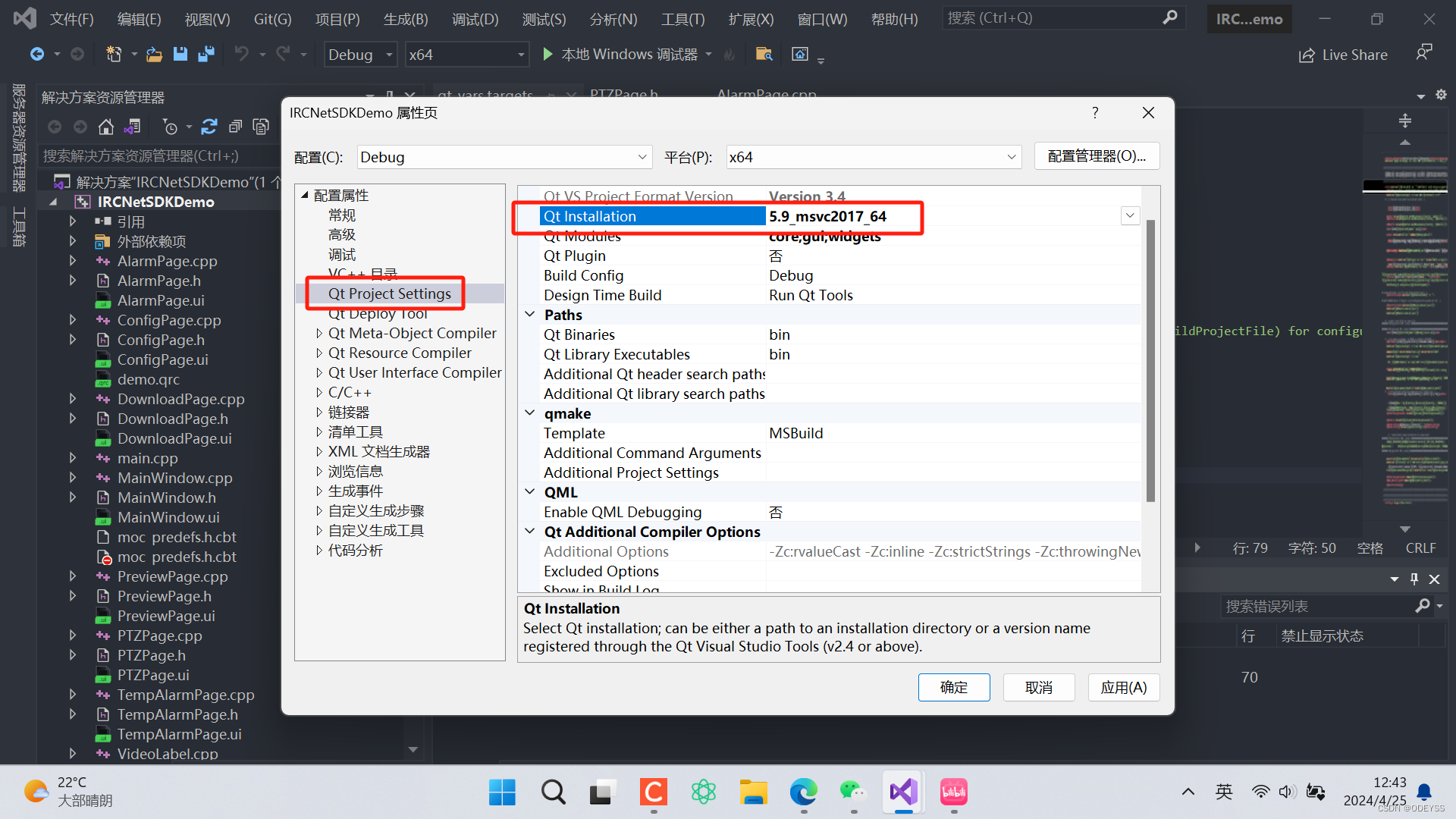This screenshot has width=1456, height=819.
Task: Click the Solution Explorer home icon
Action: tap(106, 127)
